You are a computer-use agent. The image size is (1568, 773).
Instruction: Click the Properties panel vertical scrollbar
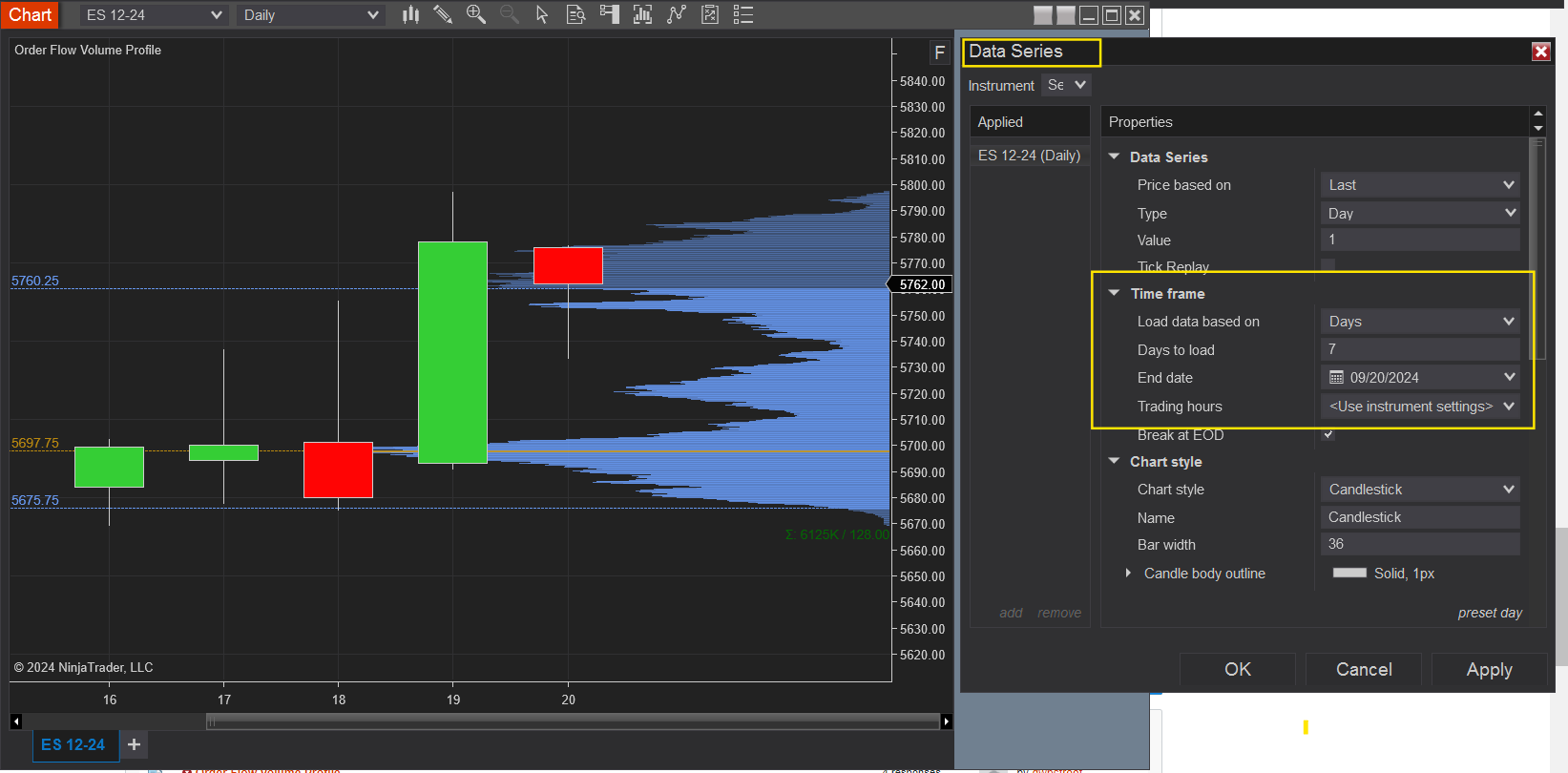[x=1537, y=248]
